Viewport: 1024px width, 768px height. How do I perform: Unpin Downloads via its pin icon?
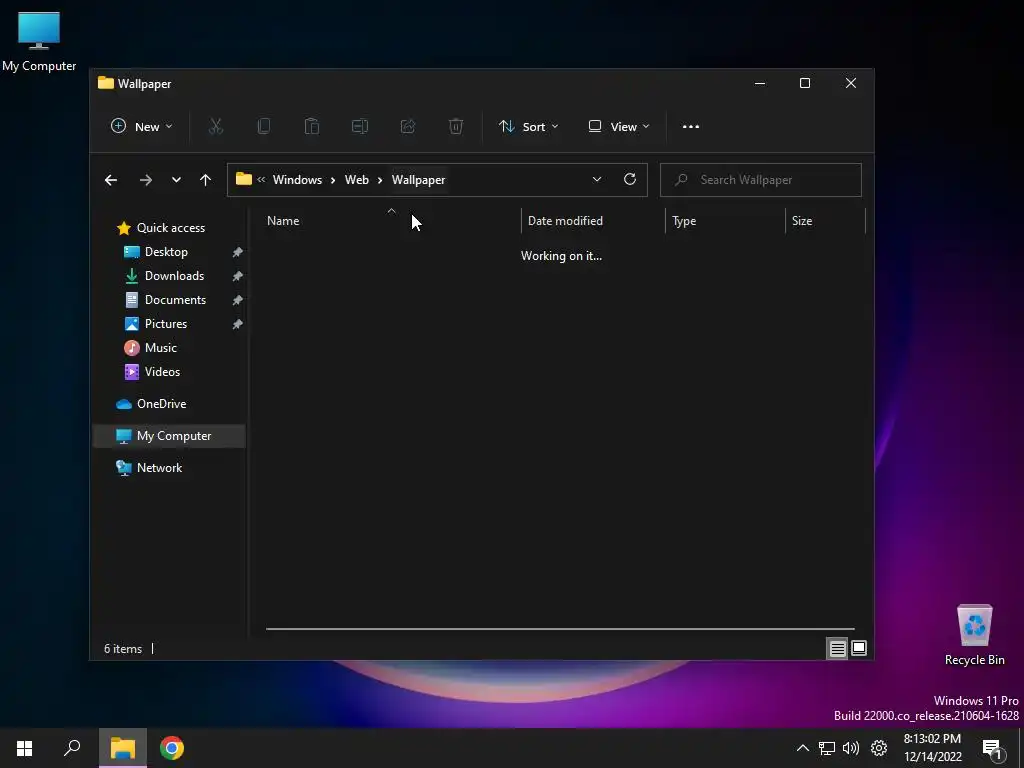coord(238,276)
